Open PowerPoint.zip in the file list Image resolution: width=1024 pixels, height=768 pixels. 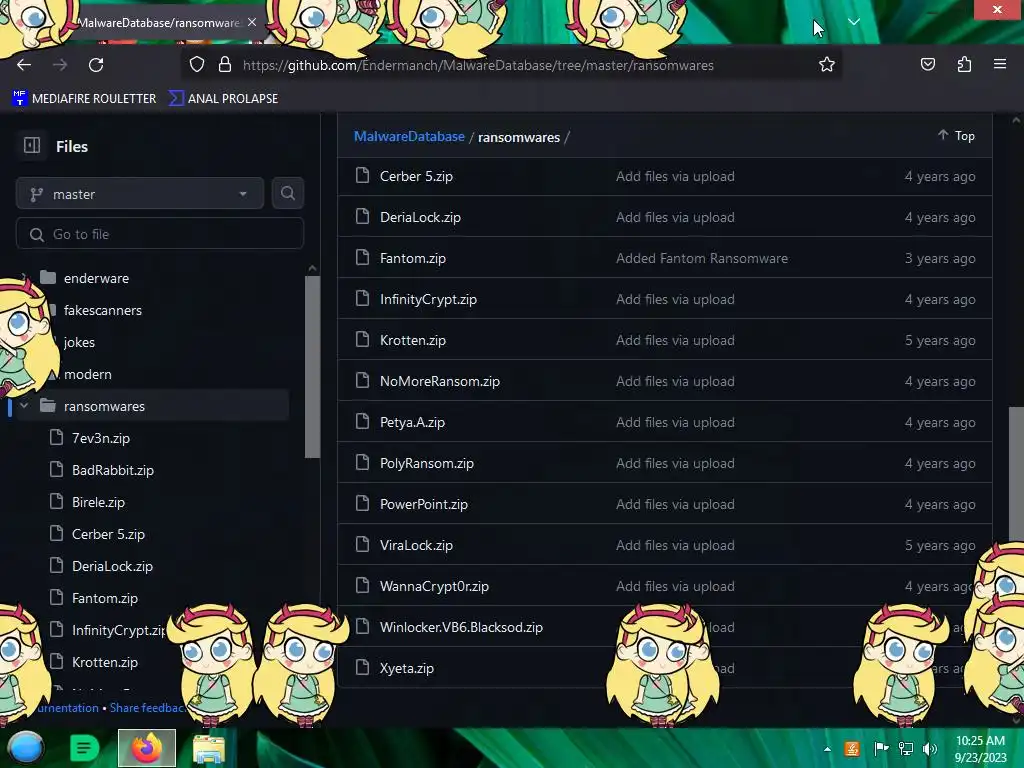pyautogui.click(x=424, y=504)
